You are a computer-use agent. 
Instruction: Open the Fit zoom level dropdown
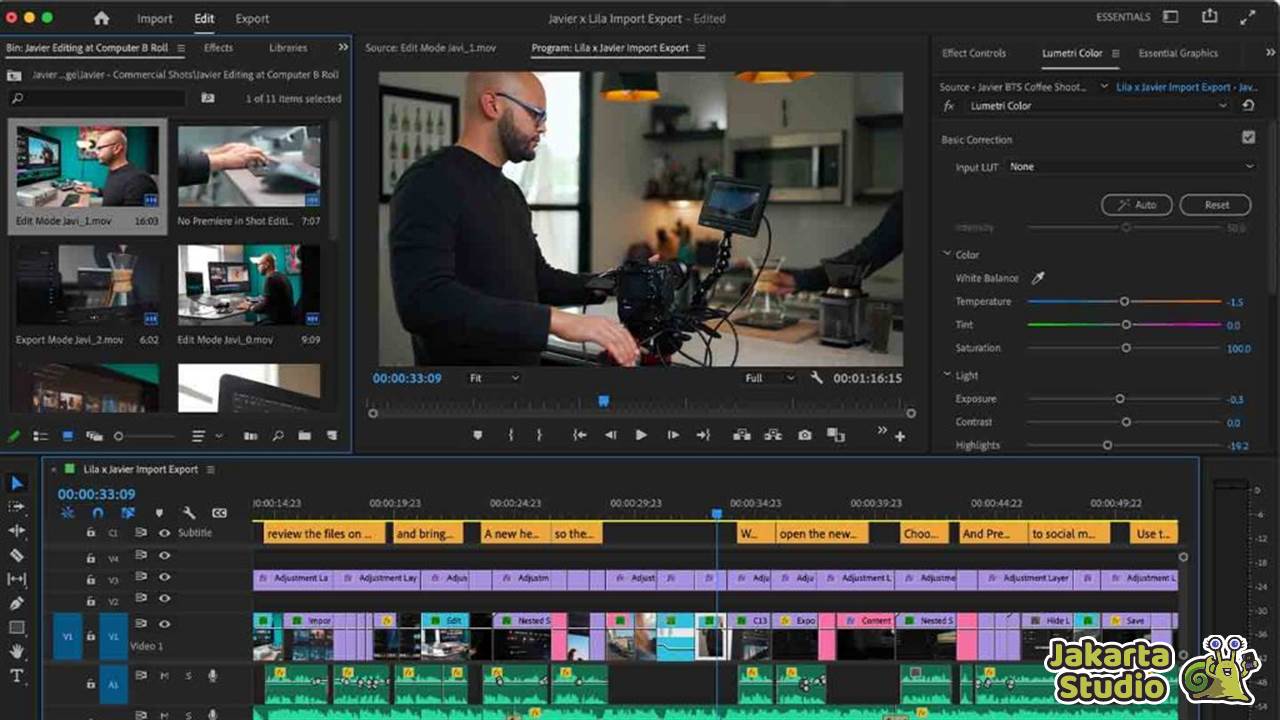click(x=494, y=378)
